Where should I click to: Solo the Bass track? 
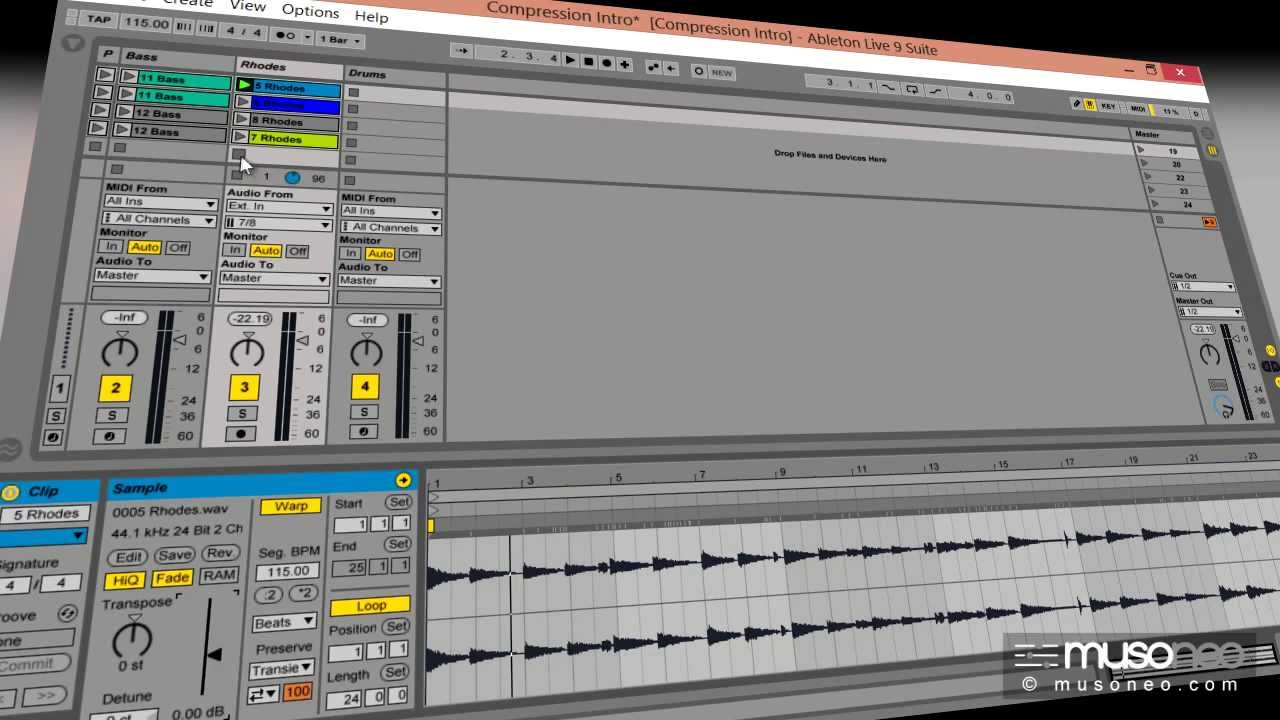pyautogui.click(x=112, y=416)
